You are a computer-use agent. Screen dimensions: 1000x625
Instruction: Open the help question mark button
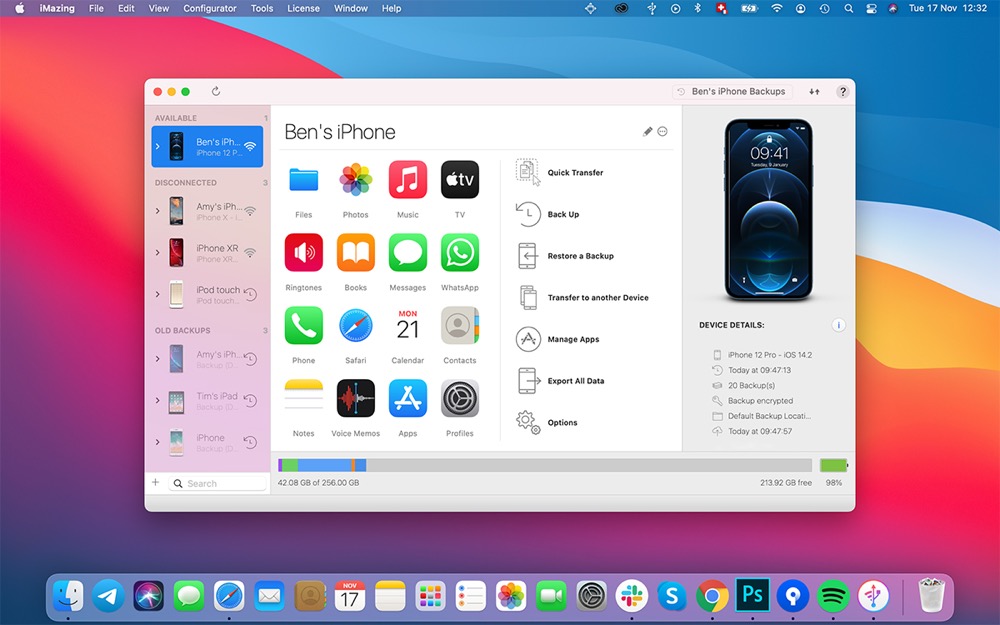(842, 92)
